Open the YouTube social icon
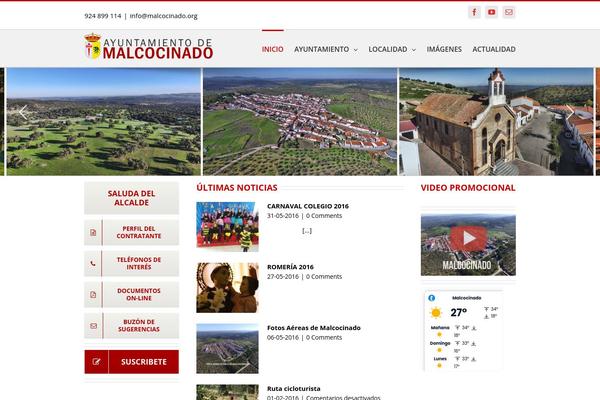The width and height of the screenshot is (600, 400). (x=491, y=12)
